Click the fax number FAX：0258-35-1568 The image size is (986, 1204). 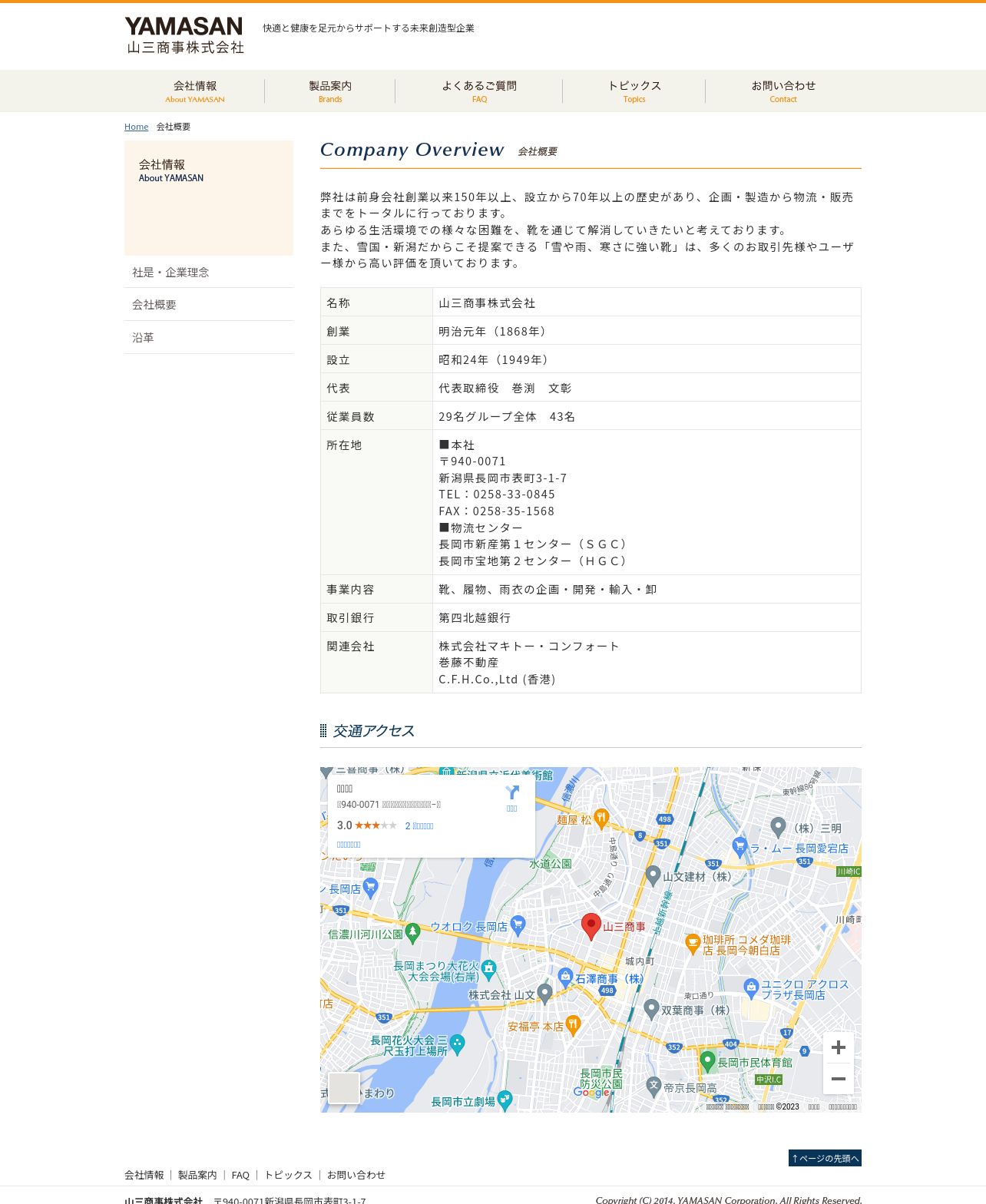(x=496, y=511)
